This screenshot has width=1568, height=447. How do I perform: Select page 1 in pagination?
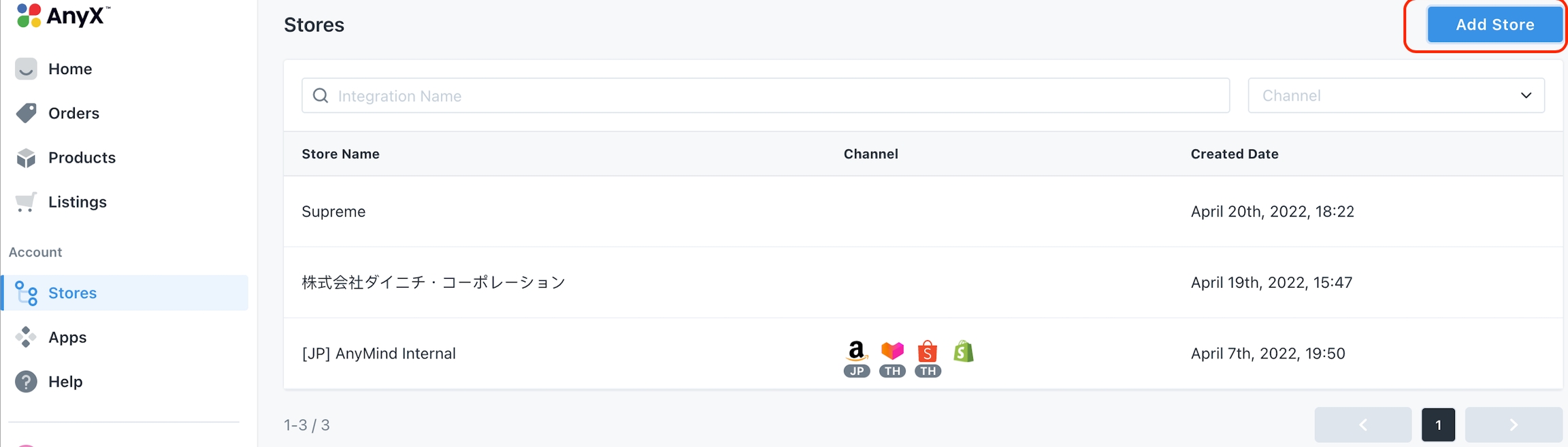tap(1438, 425)
